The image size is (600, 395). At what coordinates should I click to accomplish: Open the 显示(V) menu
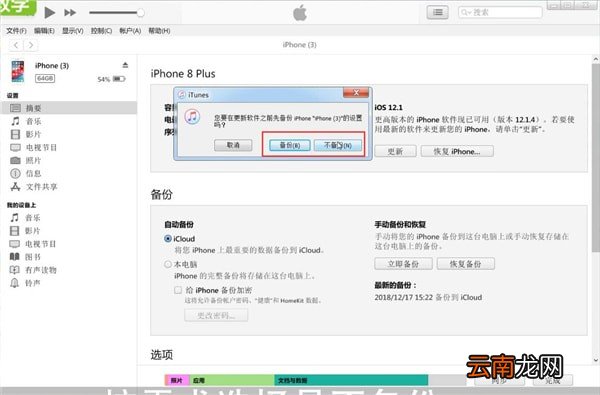coord(73,31)
